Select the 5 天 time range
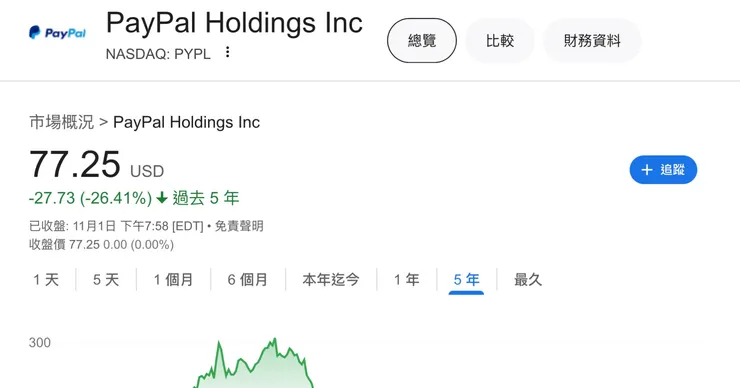Screen dimensions: 740x388 tap(106, 280)
